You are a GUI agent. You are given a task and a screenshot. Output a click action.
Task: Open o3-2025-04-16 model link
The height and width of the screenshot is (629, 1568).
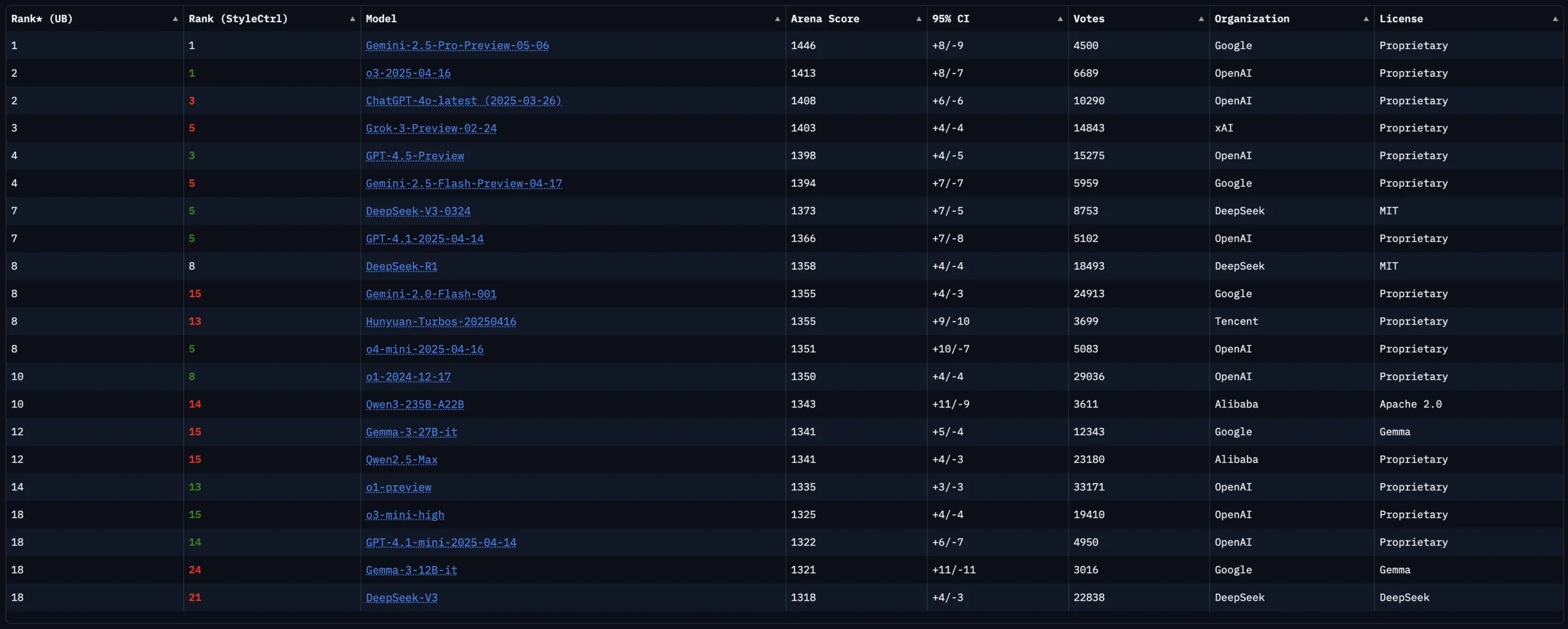[408, 73]
